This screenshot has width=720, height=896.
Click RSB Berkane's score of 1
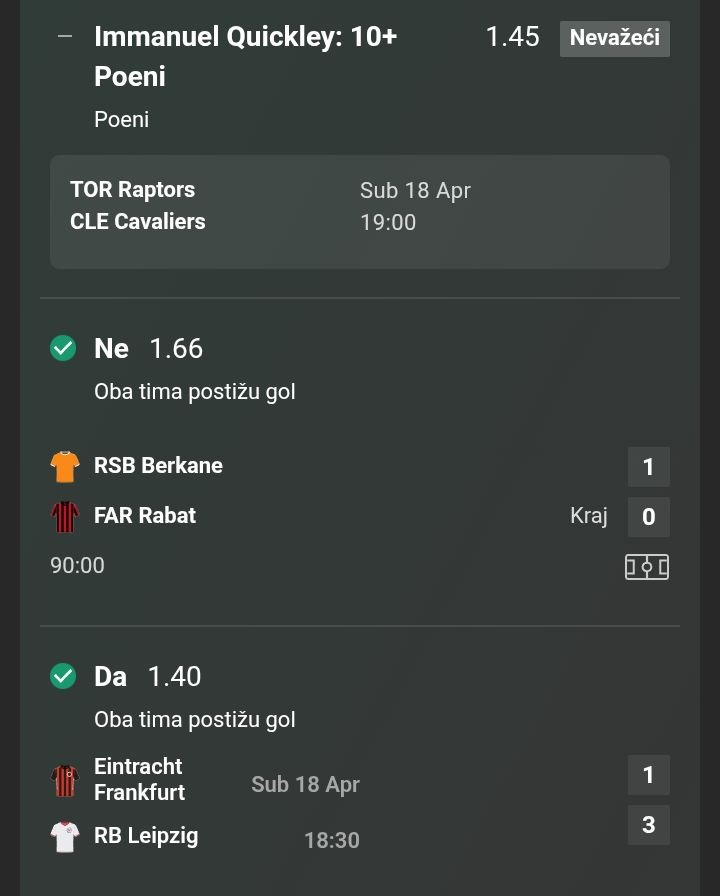click(648, 466)
